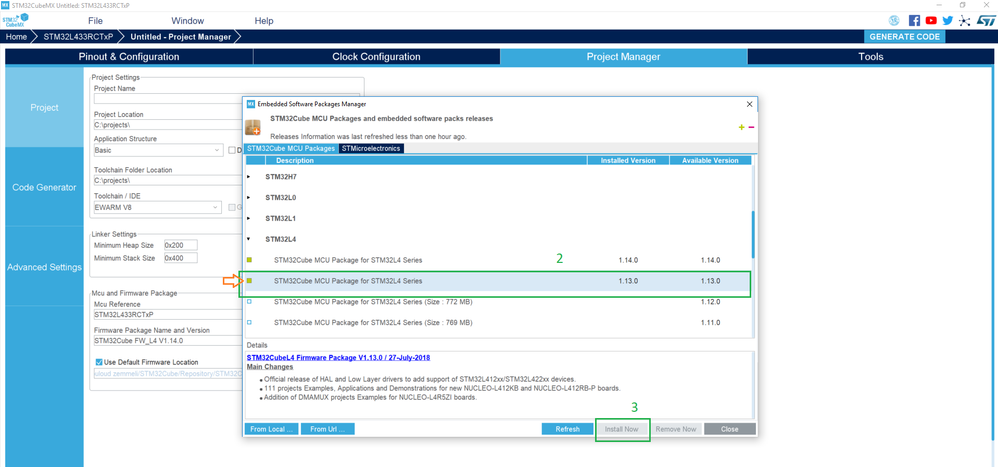Viewport: 998px width, 467px height.
Task: Click the From Url ... button
Action: tap(328, 429)
